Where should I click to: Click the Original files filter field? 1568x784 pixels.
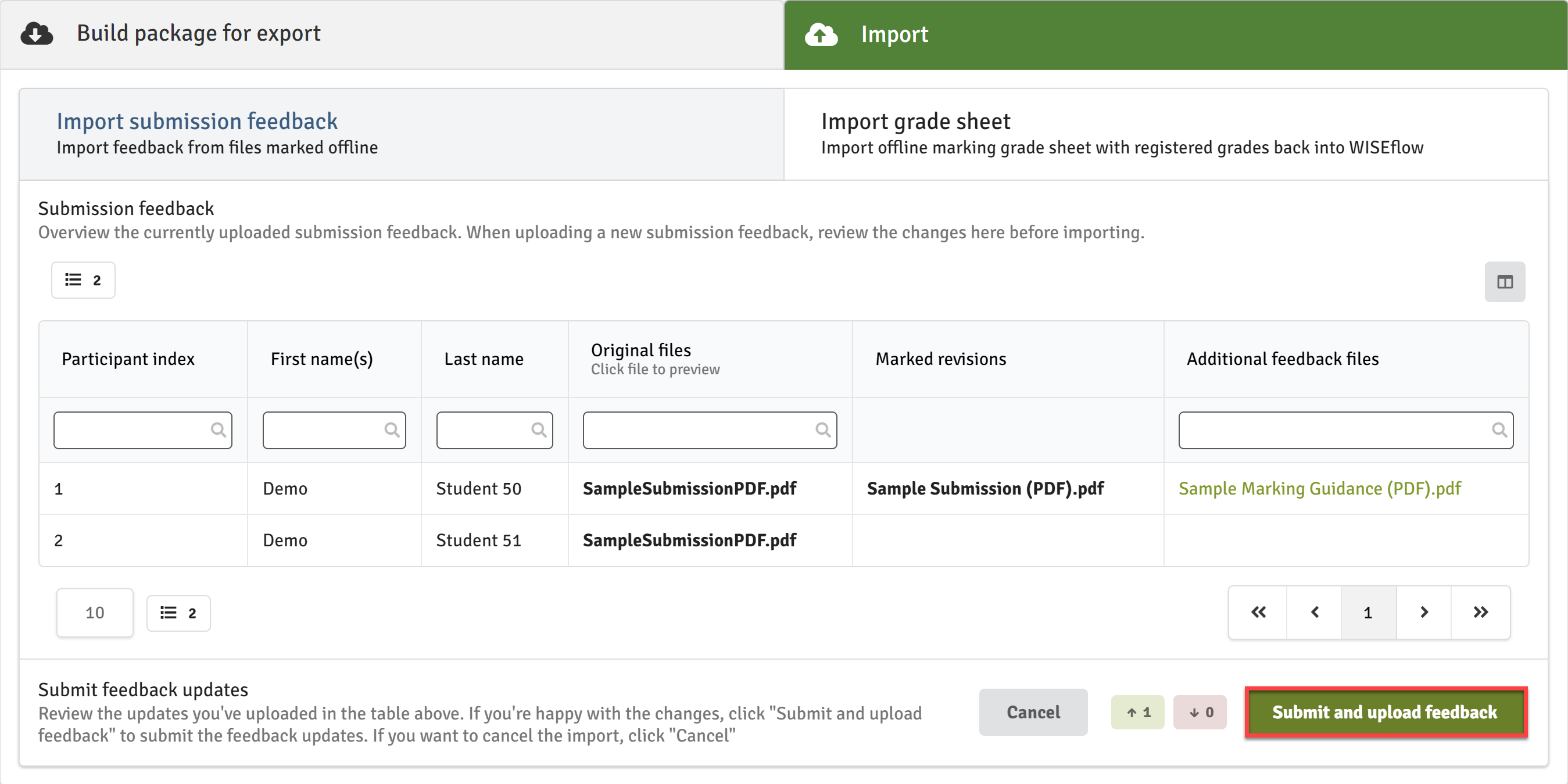[710, 430]
